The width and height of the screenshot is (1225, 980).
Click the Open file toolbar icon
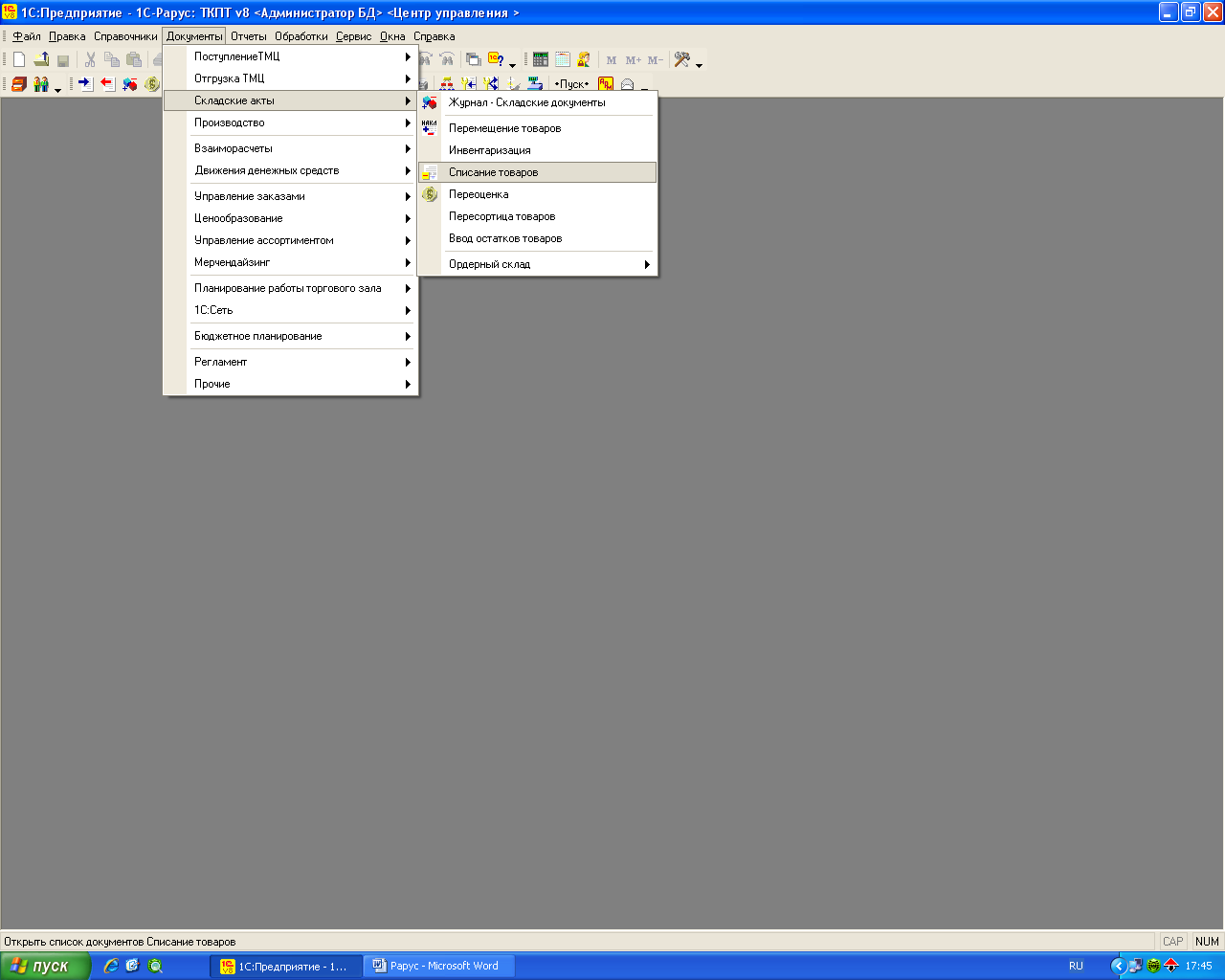(x=41, y=59)
